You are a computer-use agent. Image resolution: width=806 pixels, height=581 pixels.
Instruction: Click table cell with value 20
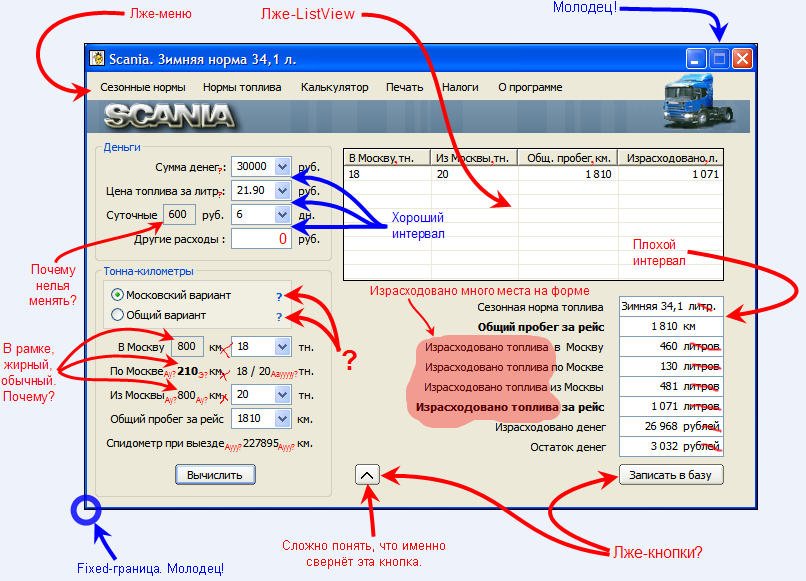pyautogui.click(x=474, y=174)
